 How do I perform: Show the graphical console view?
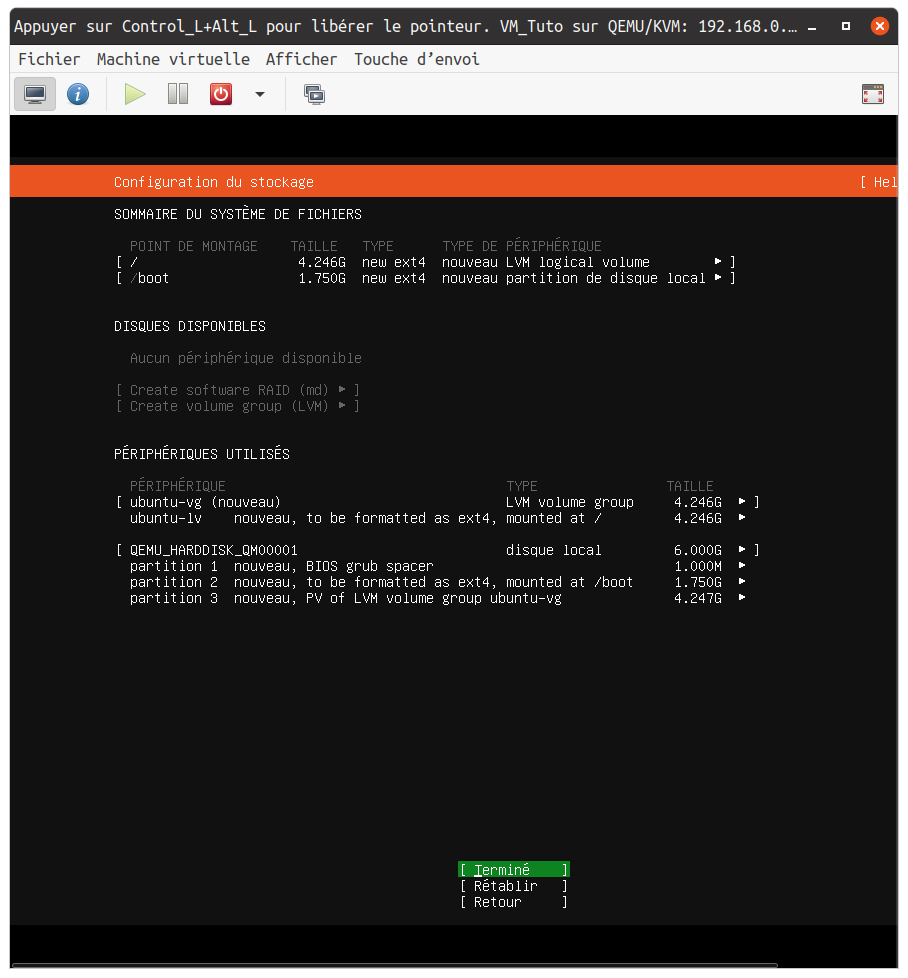35,94
